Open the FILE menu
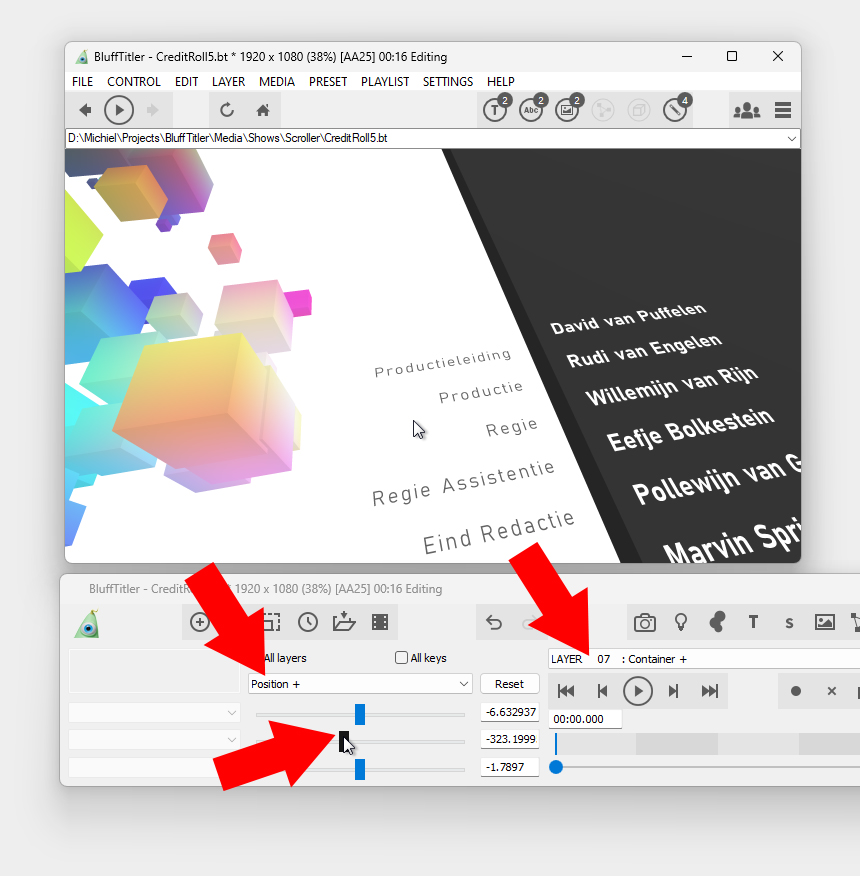The image size is (860, 876). coord(83,82)
